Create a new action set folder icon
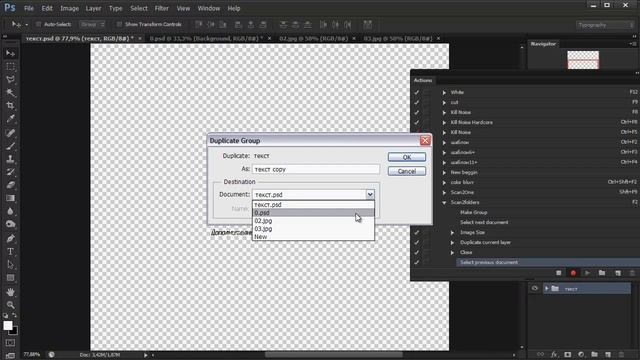 [x=602, y=273]
